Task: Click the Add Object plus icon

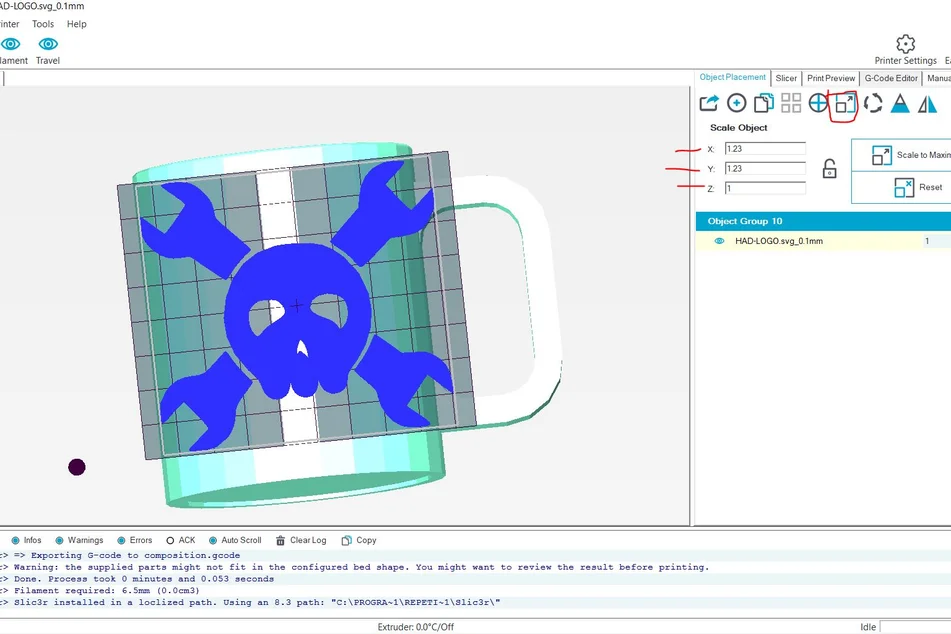Action: (x=736, y=103)
